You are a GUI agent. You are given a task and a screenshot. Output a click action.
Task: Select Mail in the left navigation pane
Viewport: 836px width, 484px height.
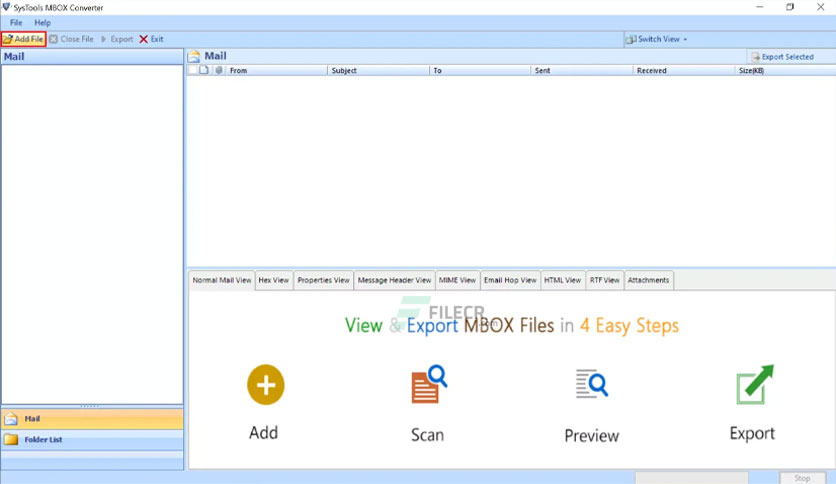click(92, 419)
